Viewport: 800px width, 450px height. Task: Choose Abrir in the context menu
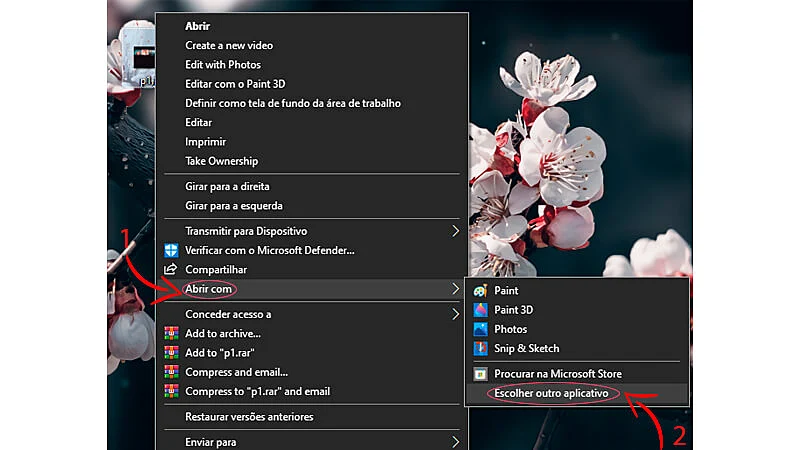[x=197, y=26]
